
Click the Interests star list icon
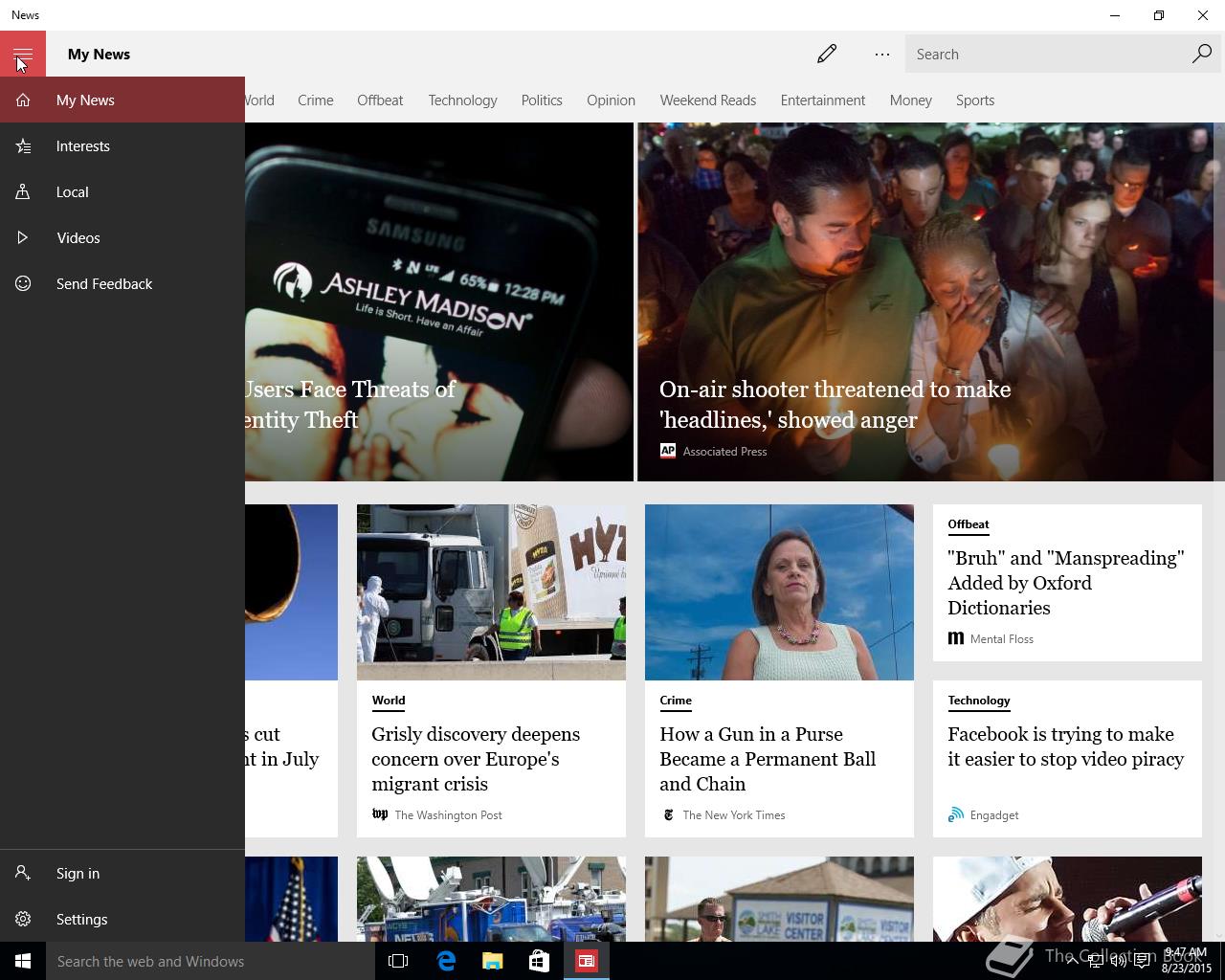pos(23,145)
